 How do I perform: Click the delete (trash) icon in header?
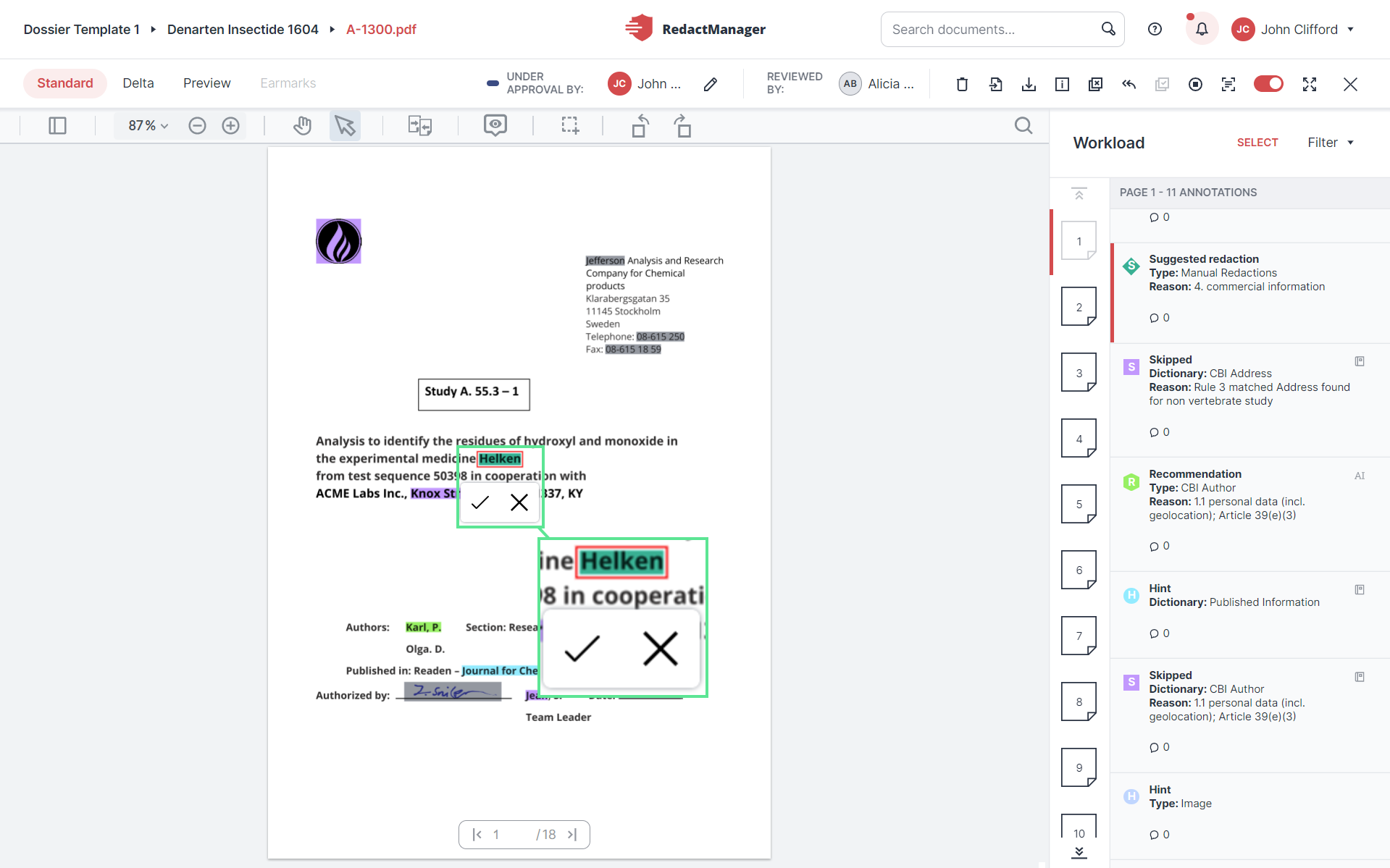point(962,84)
